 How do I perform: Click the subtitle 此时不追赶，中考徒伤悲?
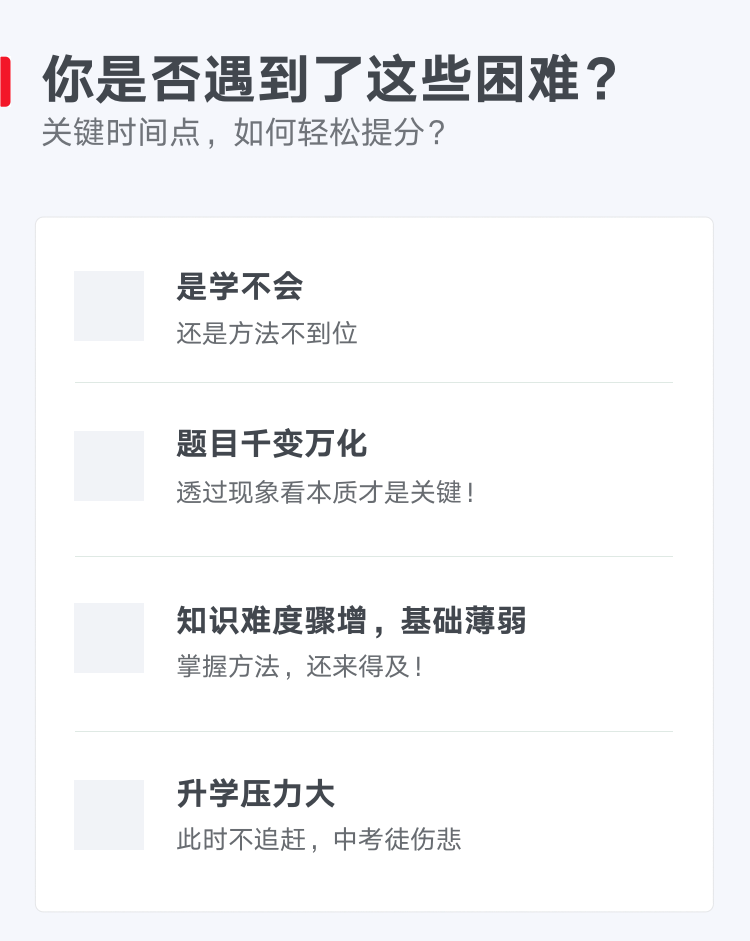click(319, 839)
